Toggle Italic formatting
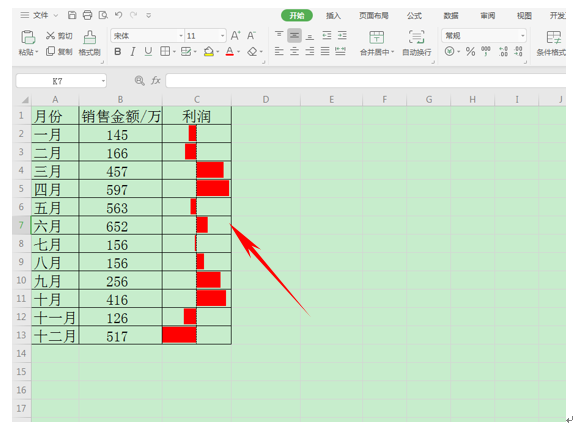The image size is (573, 429). 133,52
